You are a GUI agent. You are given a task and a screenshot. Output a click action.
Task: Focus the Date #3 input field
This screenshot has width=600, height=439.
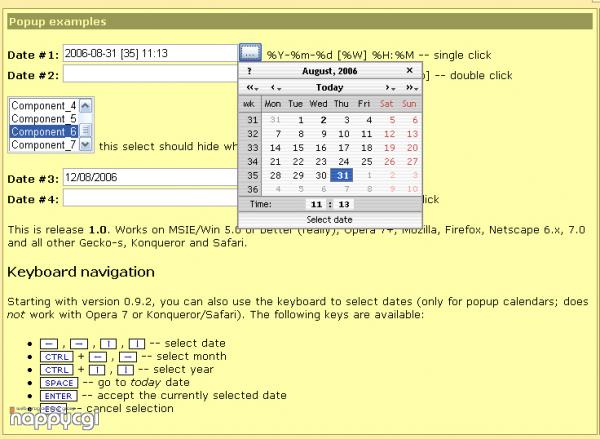(x=148, y=177)
